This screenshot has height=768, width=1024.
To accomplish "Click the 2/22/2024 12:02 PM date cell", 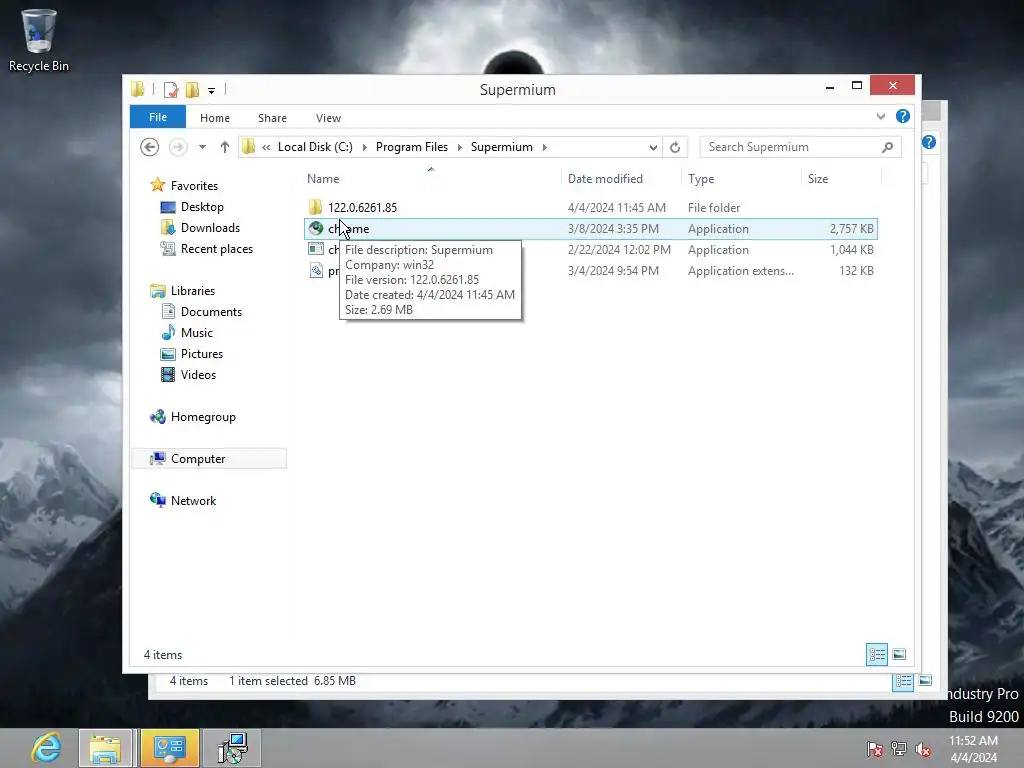I will [619, 249].
